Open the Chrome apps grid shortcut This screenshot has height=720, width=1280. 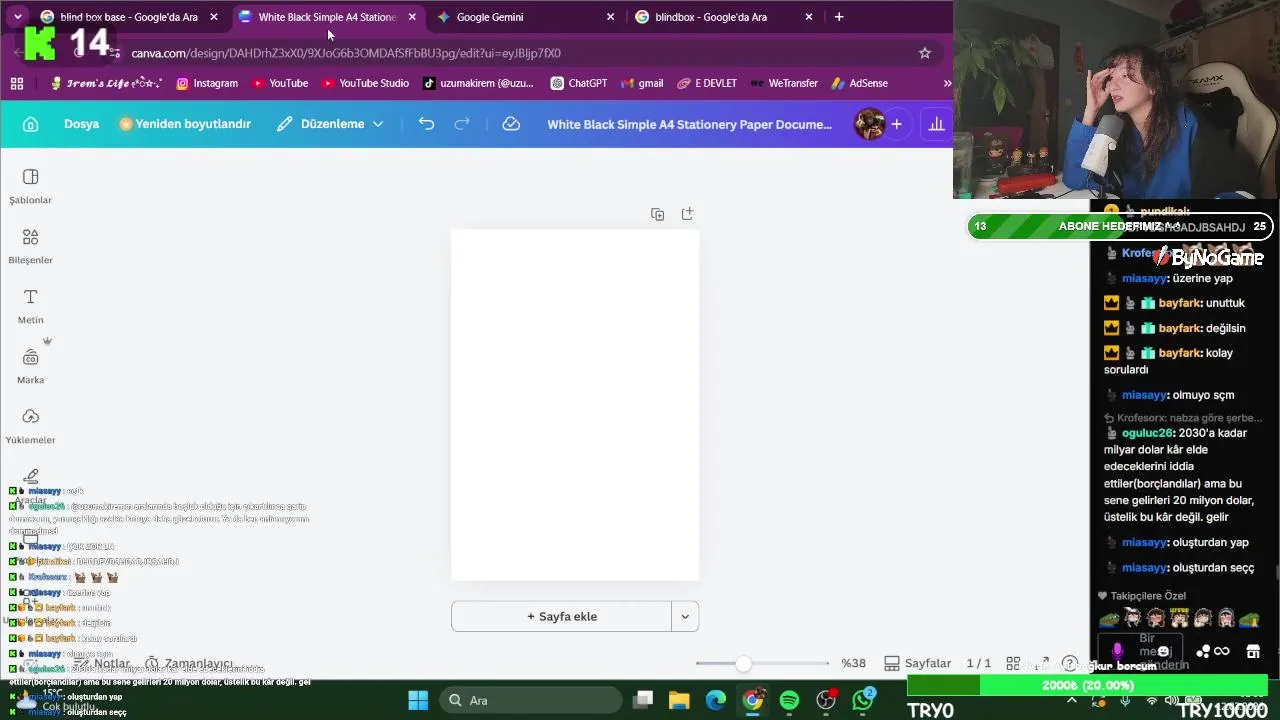coord(17,83)
